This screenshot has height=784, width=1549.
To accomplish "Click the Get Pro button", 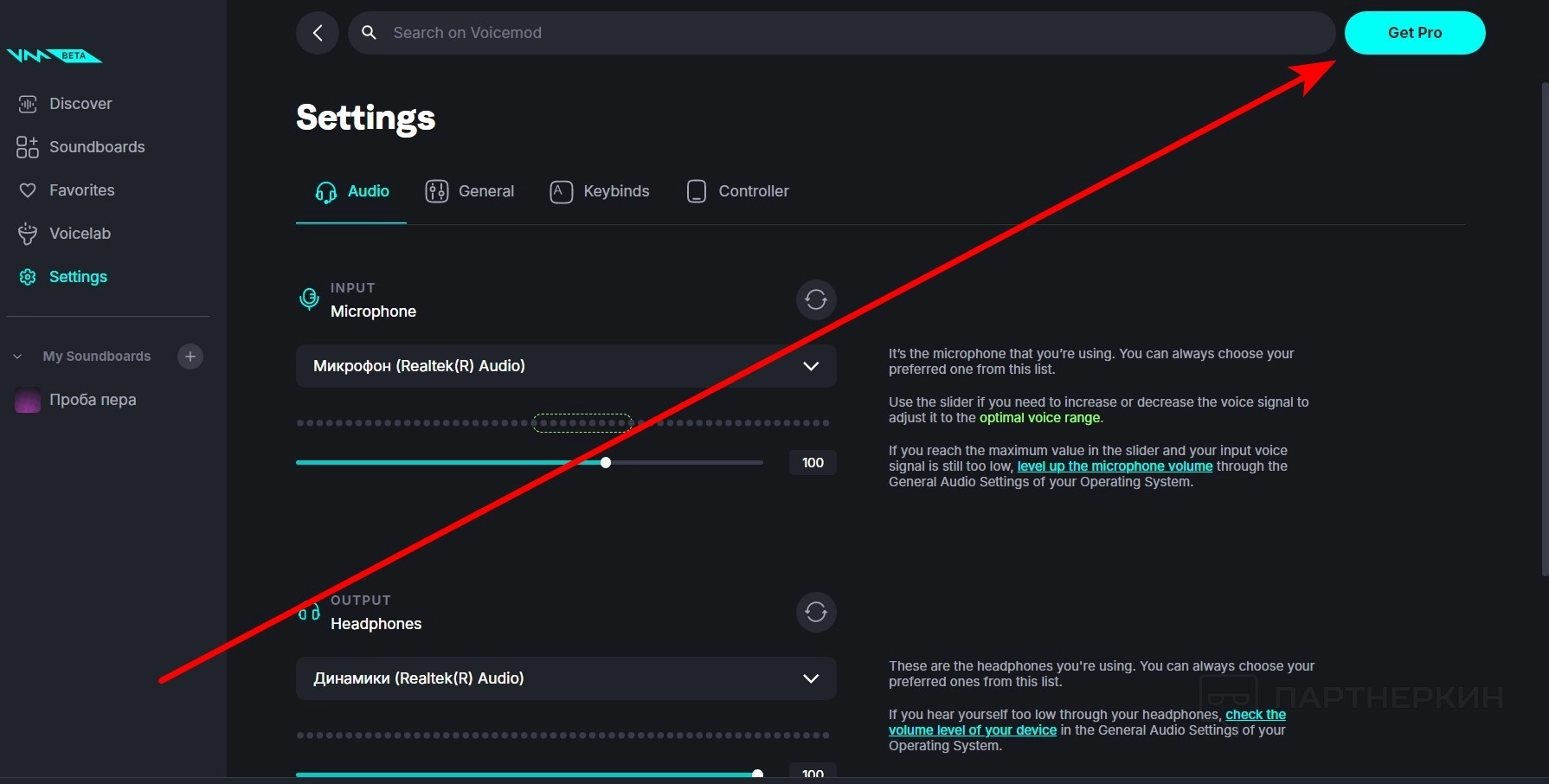I will (x=1414, y=33).
